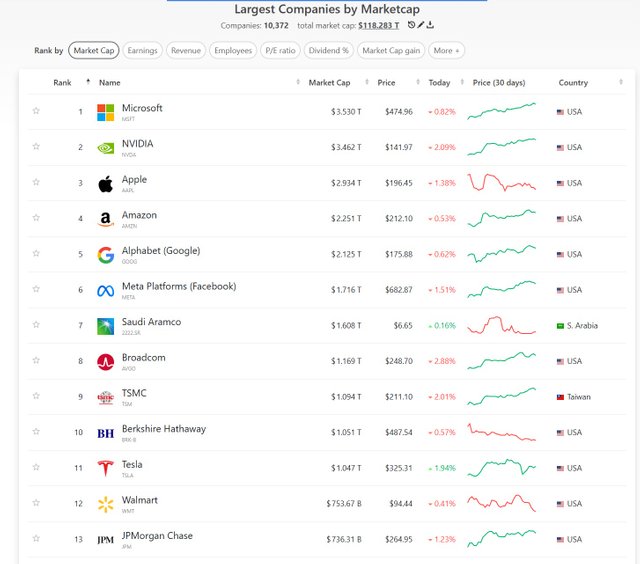The height and width of the screenshot is (564, 640).
Task: Rank companies by Dividend %
Action: 329,51
